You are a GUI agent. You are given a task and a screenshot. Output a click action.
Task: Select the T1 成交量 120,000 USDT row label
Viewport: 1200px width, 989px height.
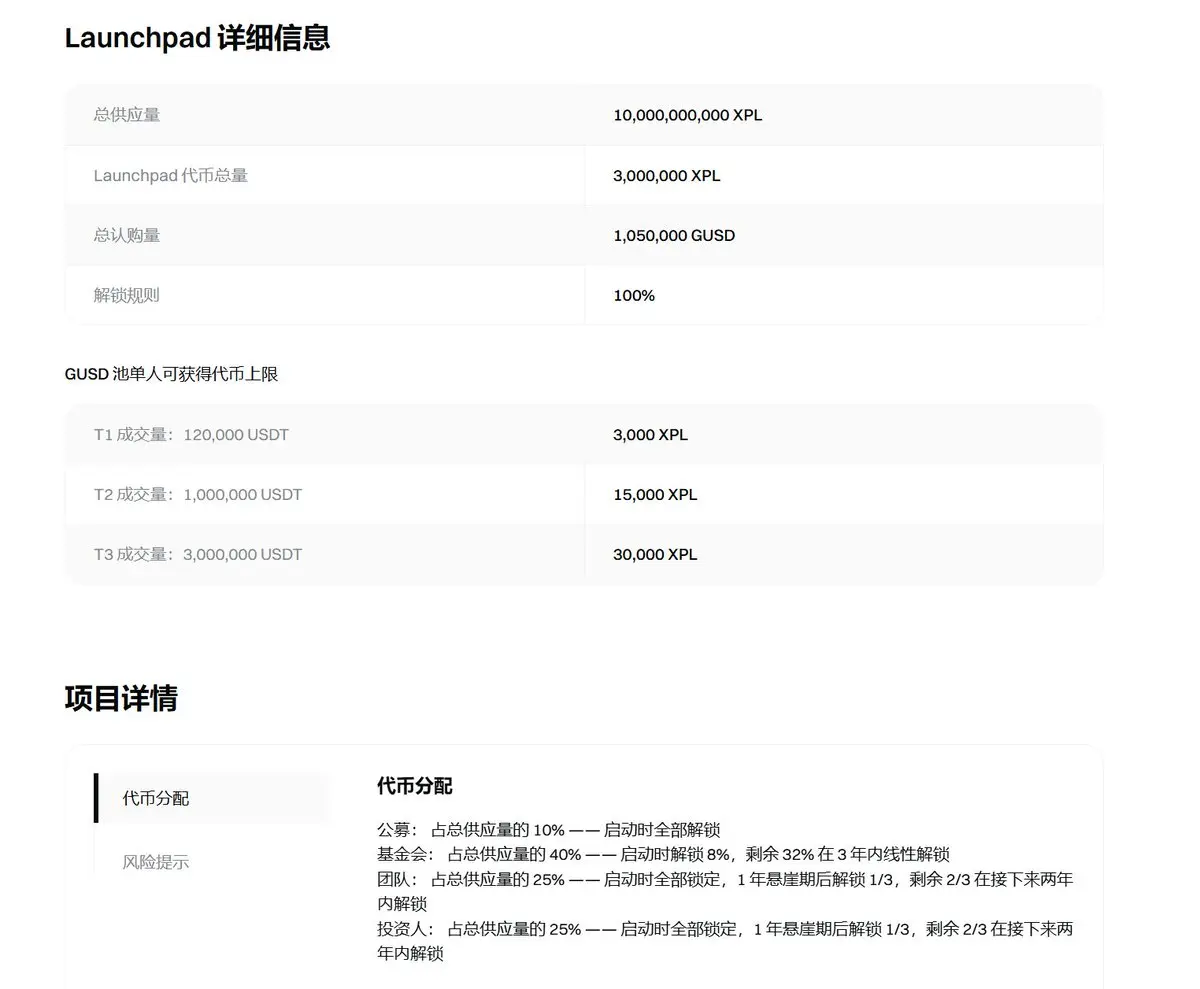point(191,435)
